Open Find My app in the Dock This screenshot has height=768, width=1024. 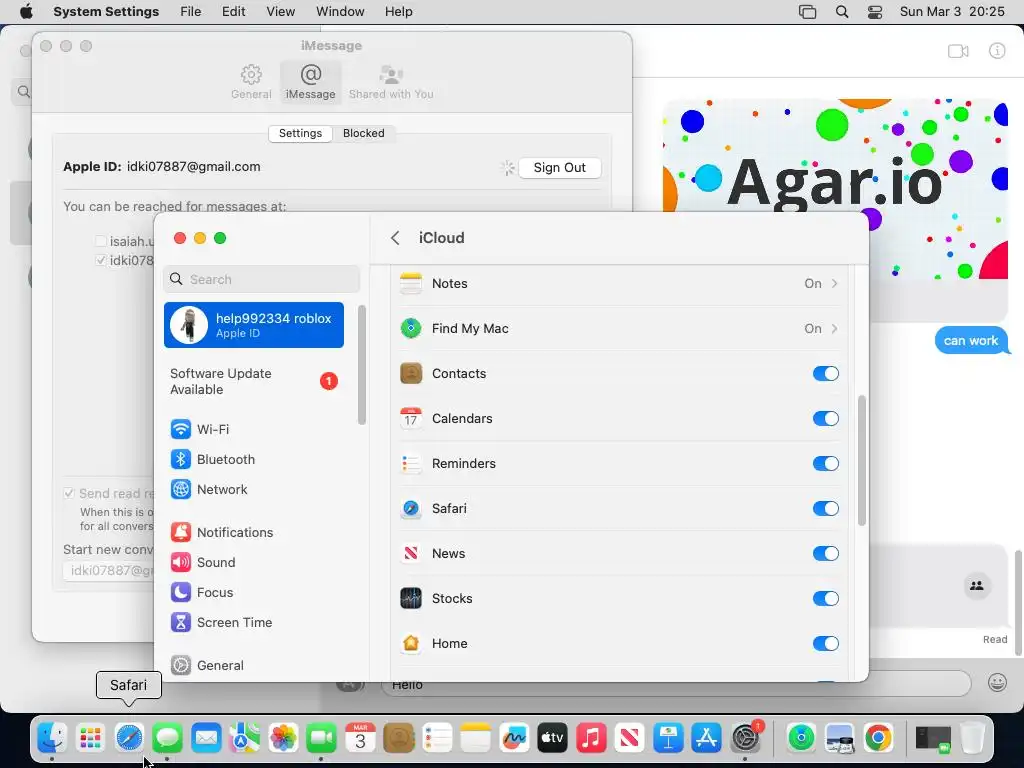[x=801, y=739]
